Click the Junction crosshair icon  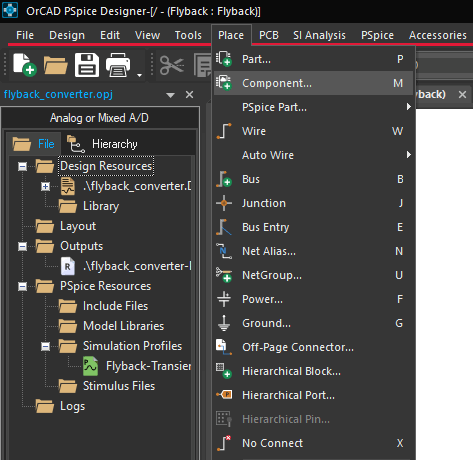[224, 203]
